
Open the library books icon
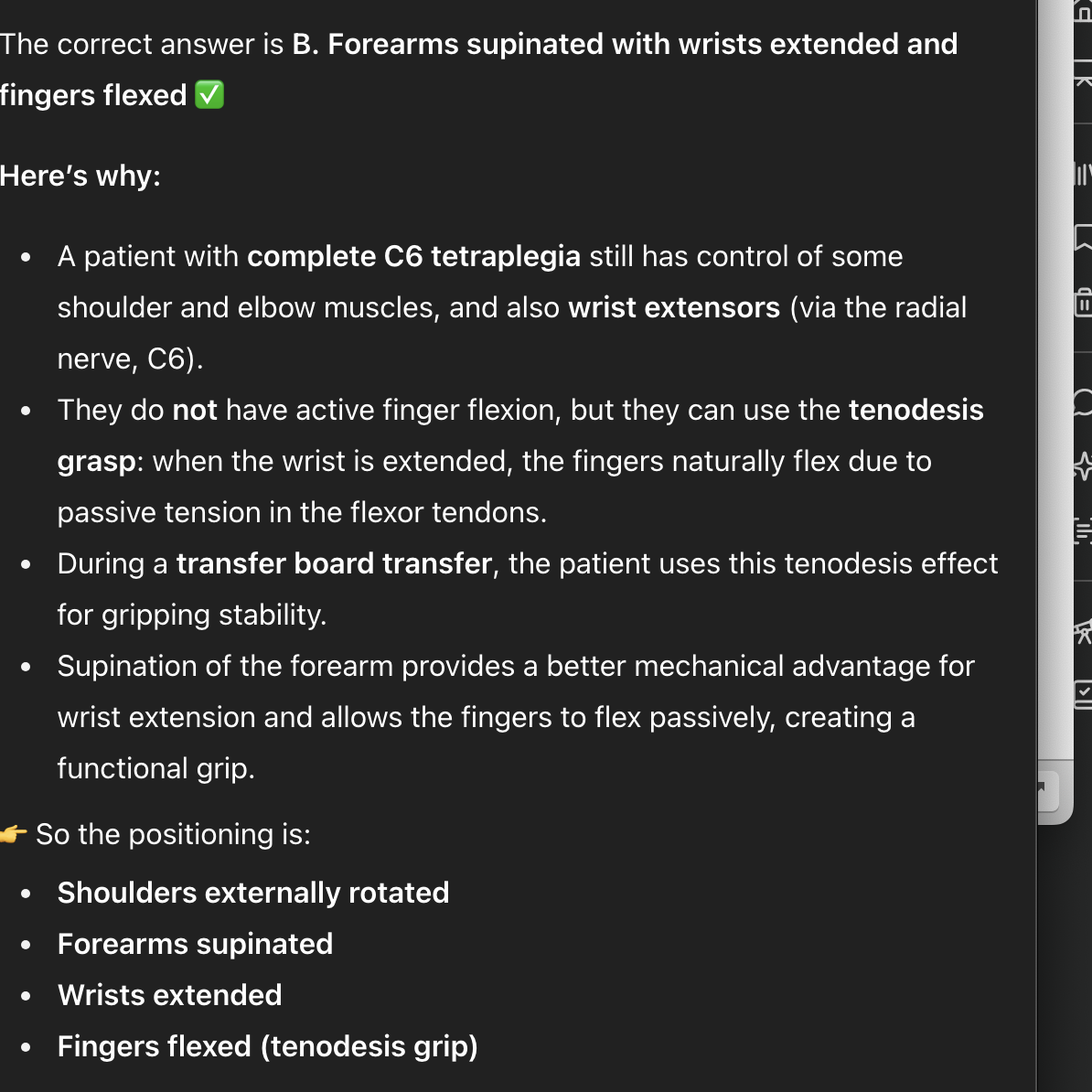1083,173
